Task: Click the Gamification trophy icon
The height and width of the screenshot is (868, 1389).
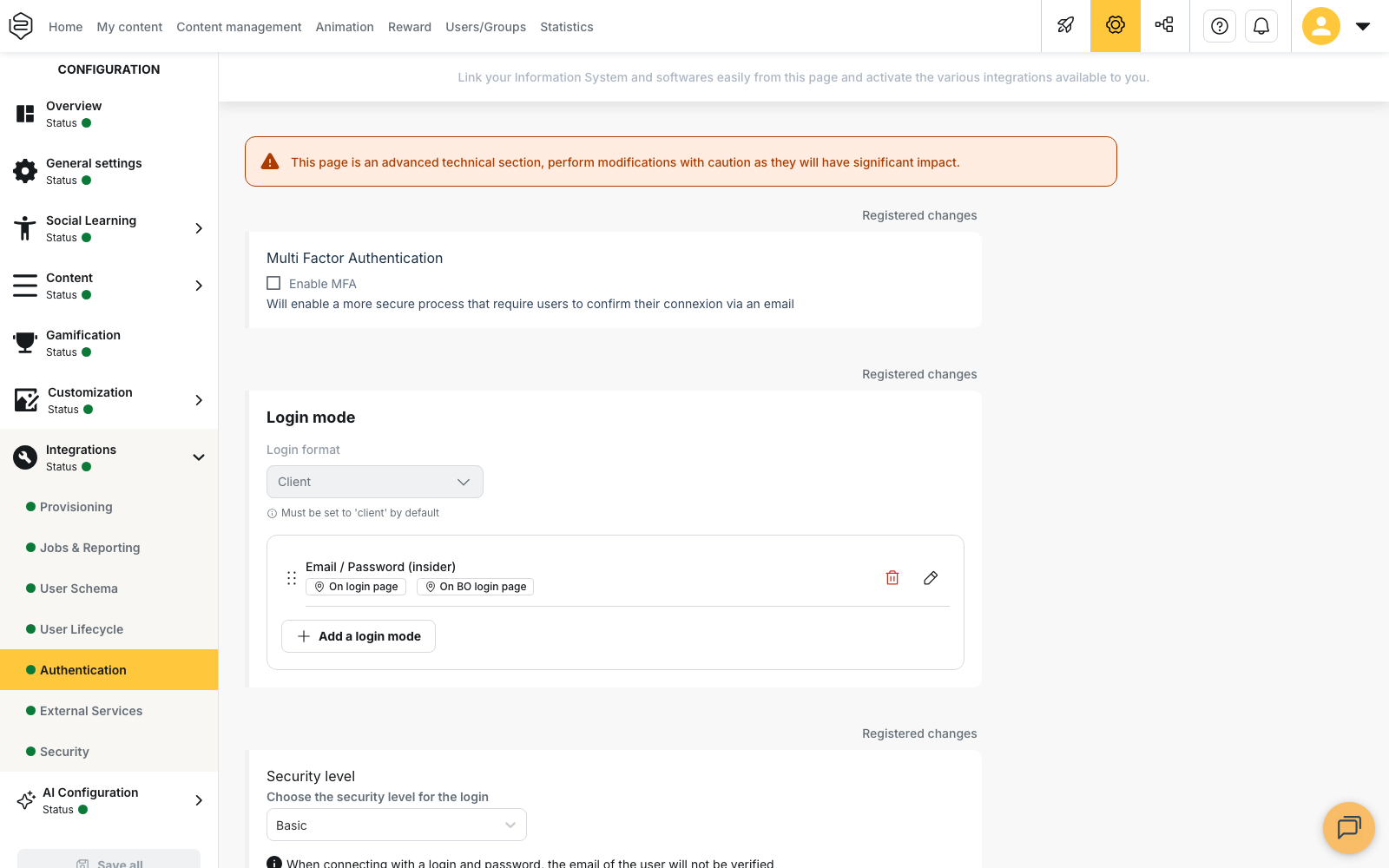Action: (x=25, y=343)
